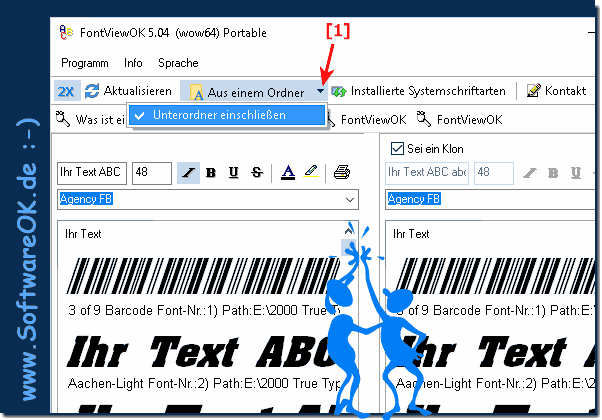Click the disabled underline icon in the right pane
The height and width of the screenshot is (420, 602).
point(576,173)
